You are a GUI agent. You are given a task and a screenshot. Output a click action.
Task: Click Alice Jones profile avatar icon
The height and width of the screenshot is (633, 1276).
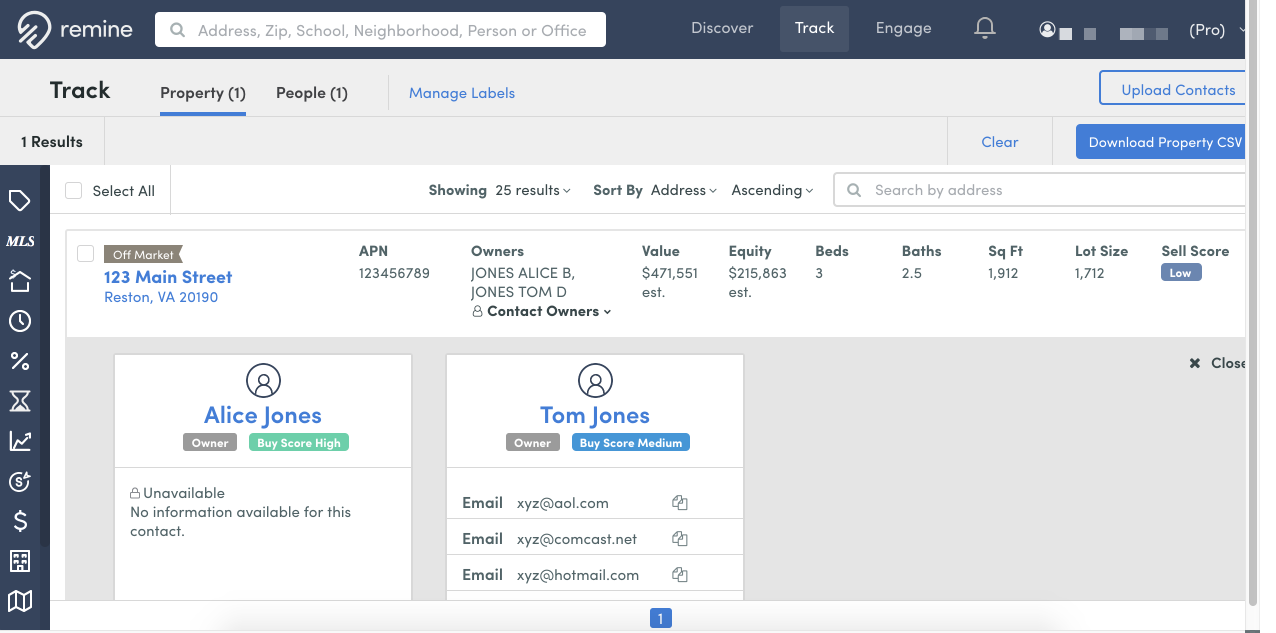point(263,380)
